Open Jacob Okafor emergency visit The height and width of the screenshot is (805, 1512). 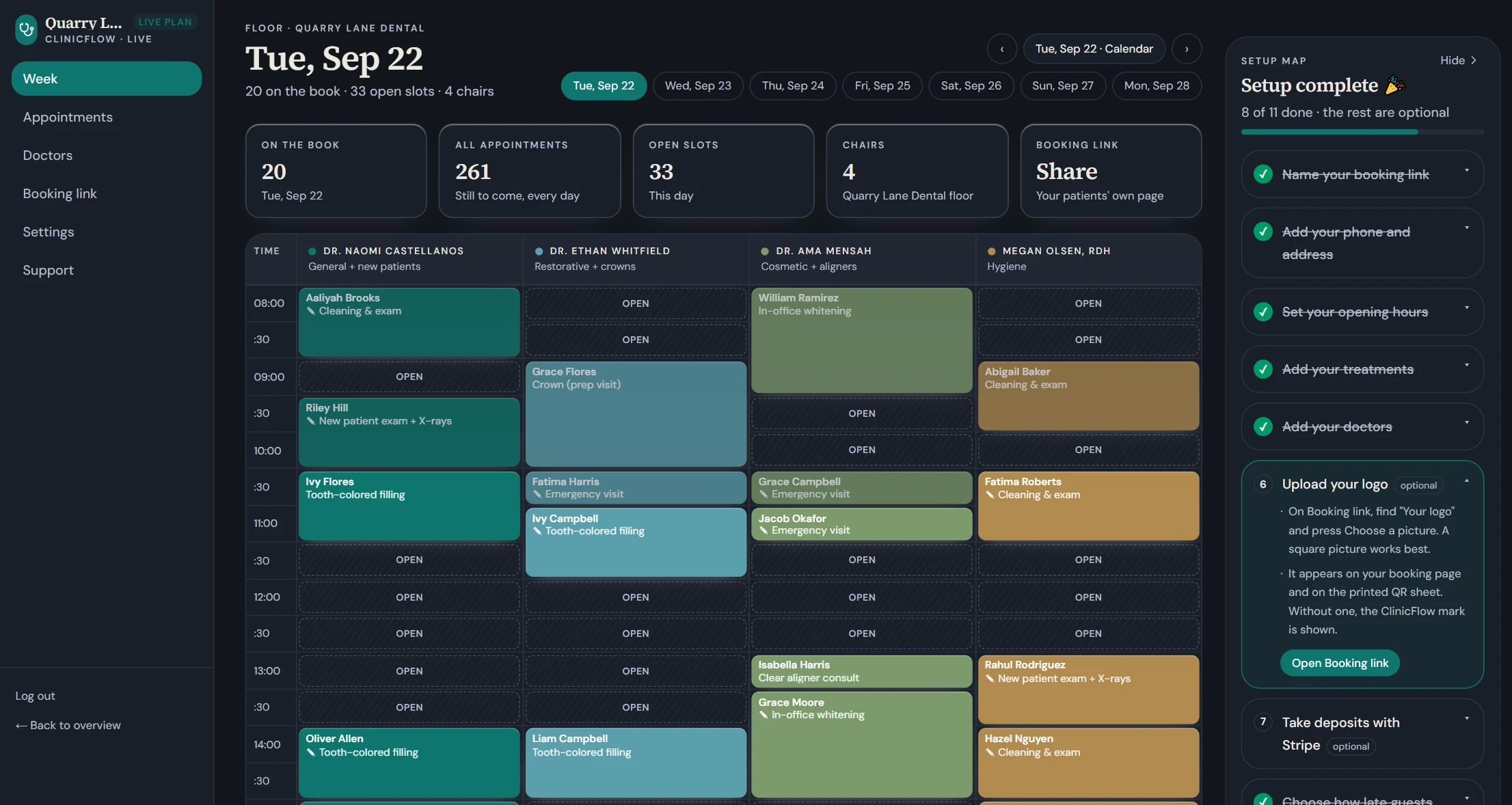tap(861, 524)
